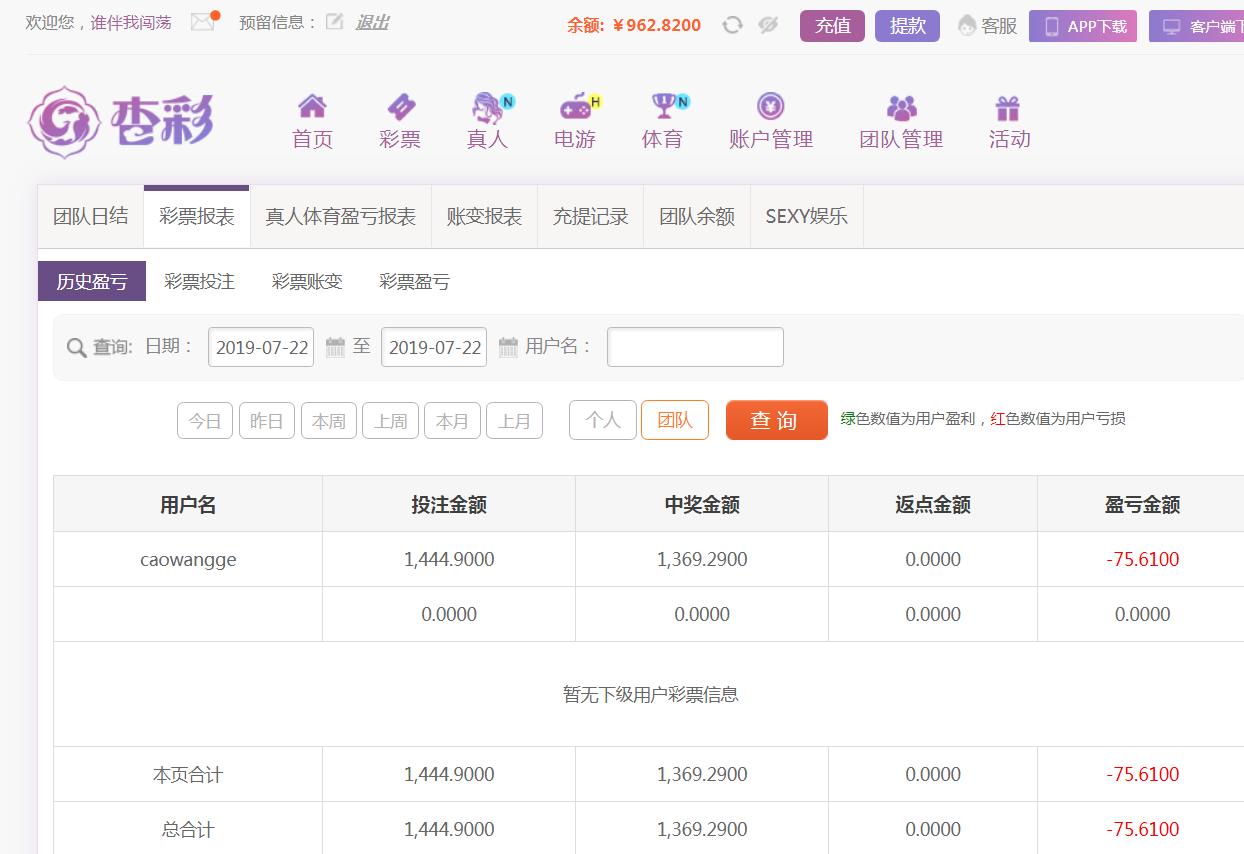Select the 个人 query mode
This screenshot has height=854, width=1244.
pyautogui.click(x=602, y=420)
